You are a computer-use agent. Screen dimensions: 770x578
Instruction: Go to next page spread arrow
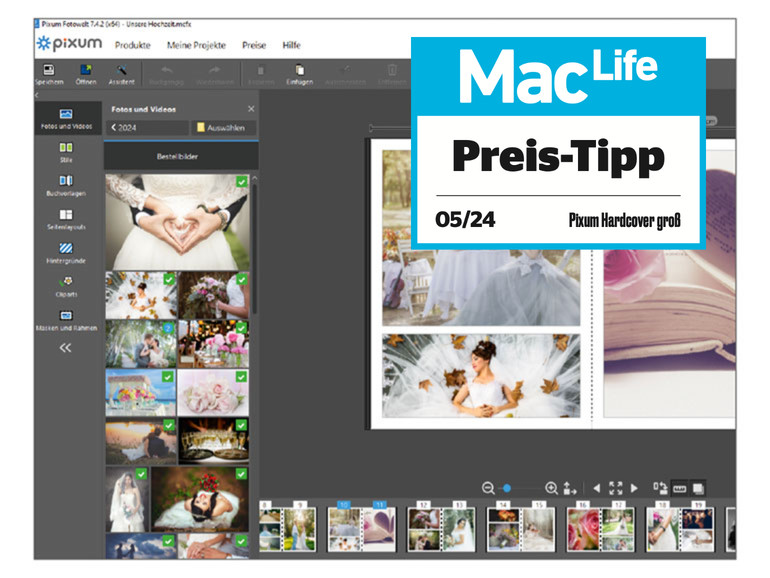[634, 488]
